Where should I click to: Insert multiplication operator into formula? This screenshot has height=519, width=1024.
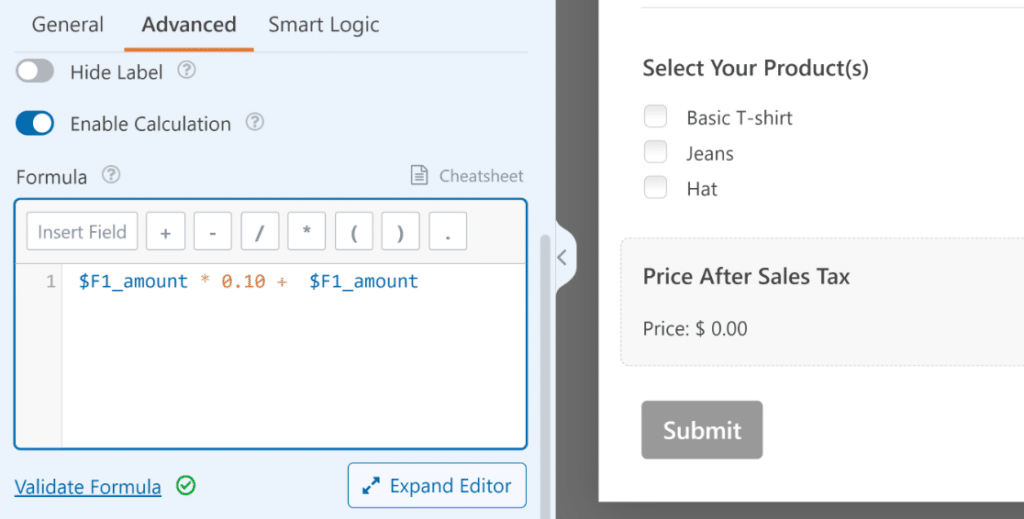[307, 232]
